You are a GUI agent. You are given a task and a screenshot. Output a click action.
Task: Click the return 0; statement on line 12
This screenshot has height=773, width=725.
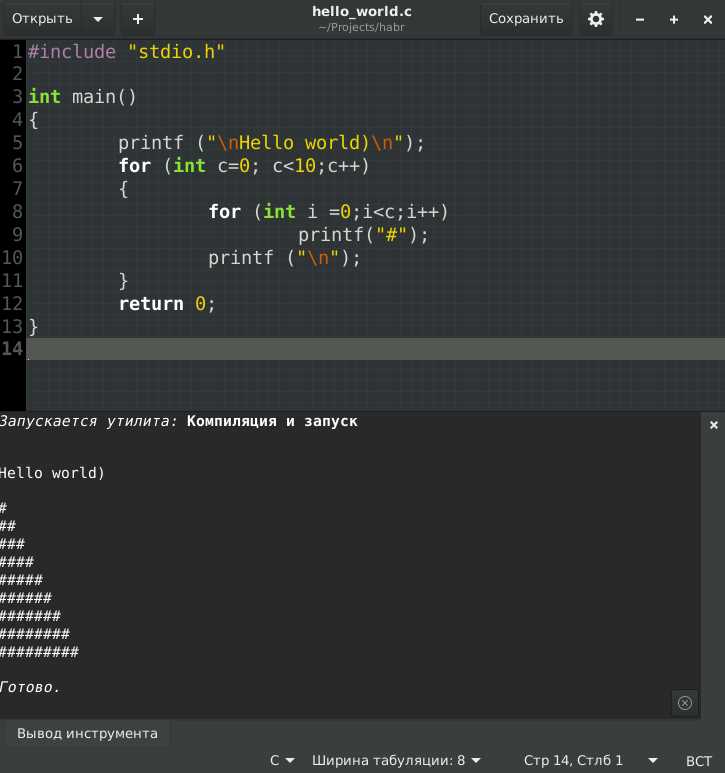[167, 304]
